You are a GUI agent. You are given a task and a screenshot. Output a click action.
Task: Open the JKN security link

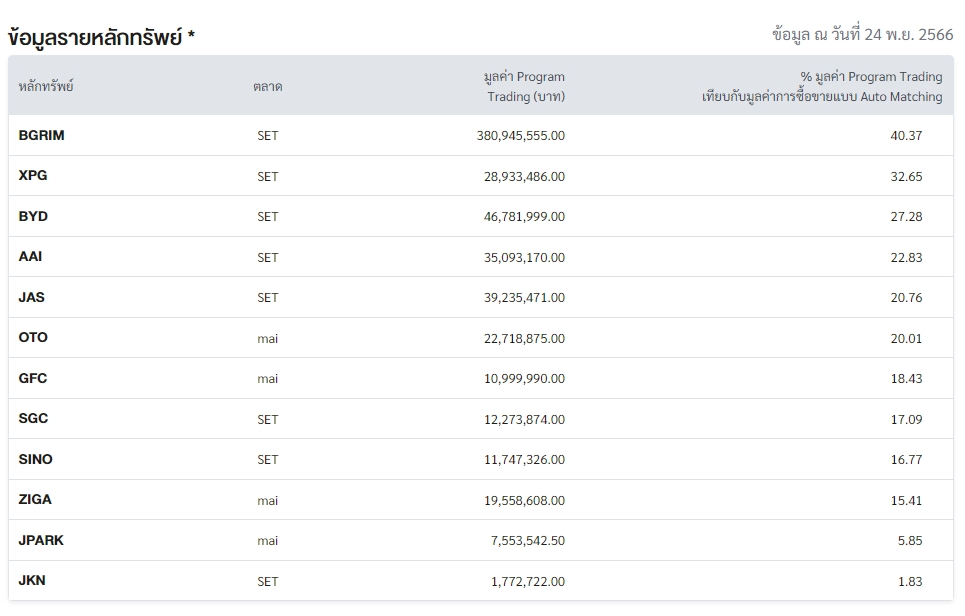point(32,580)
